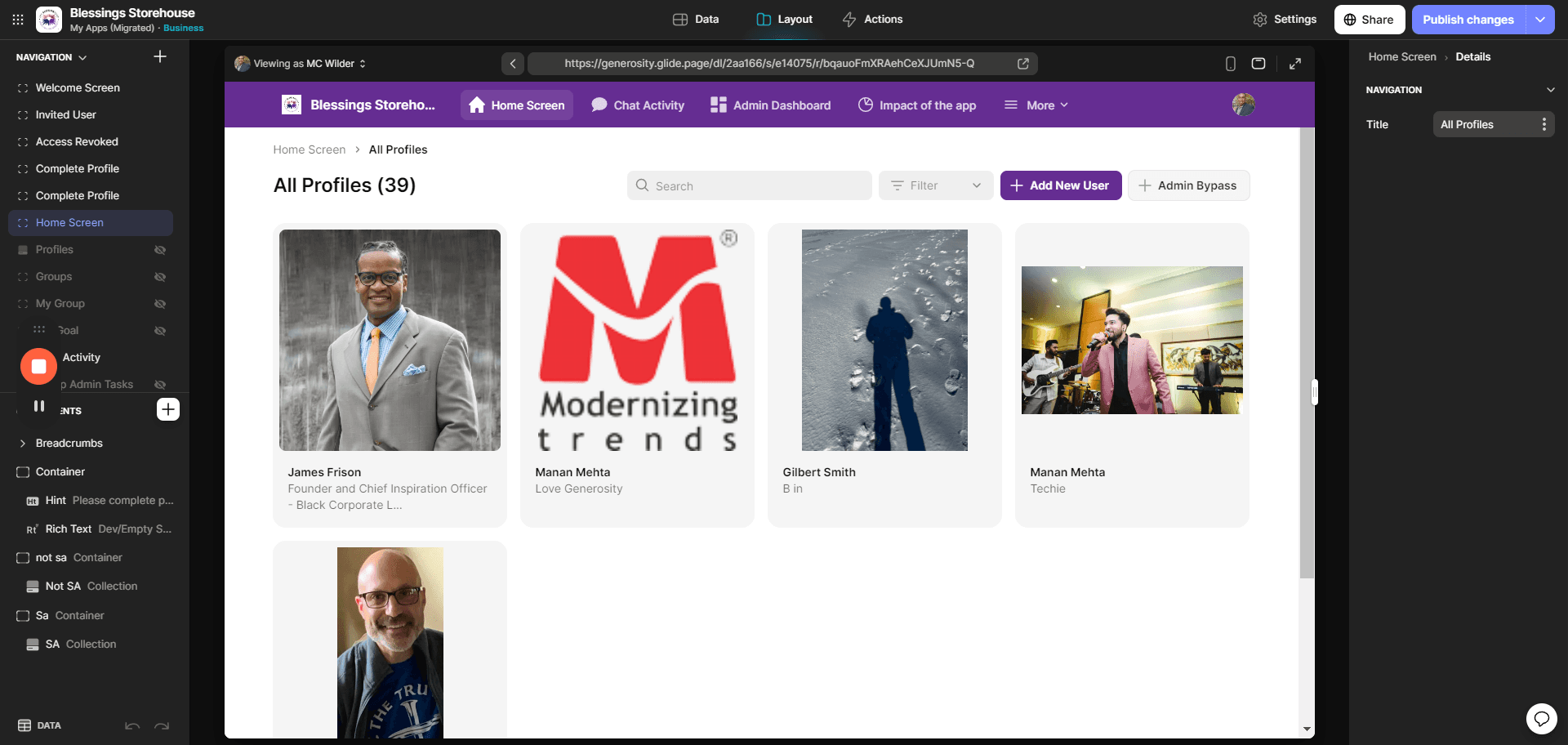Select Invited User screen
Screen dimensions: 1568x745
pyautogui.click(x=91, y=115)
